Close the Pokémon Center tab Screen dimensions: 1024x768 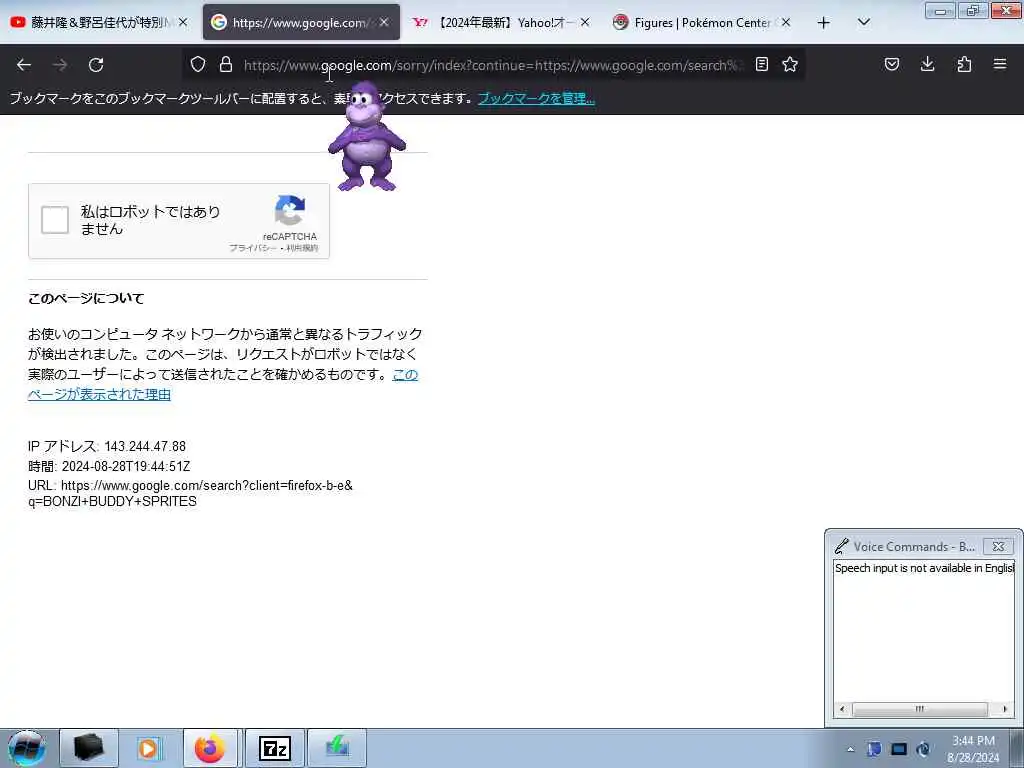(786, 22)
